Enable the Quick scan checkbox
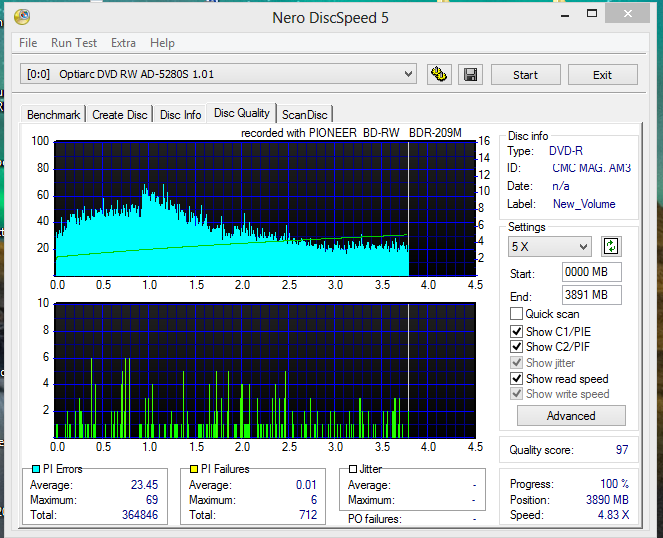The height and width of the screenshot is (538, 663). (x=516, y=314)
